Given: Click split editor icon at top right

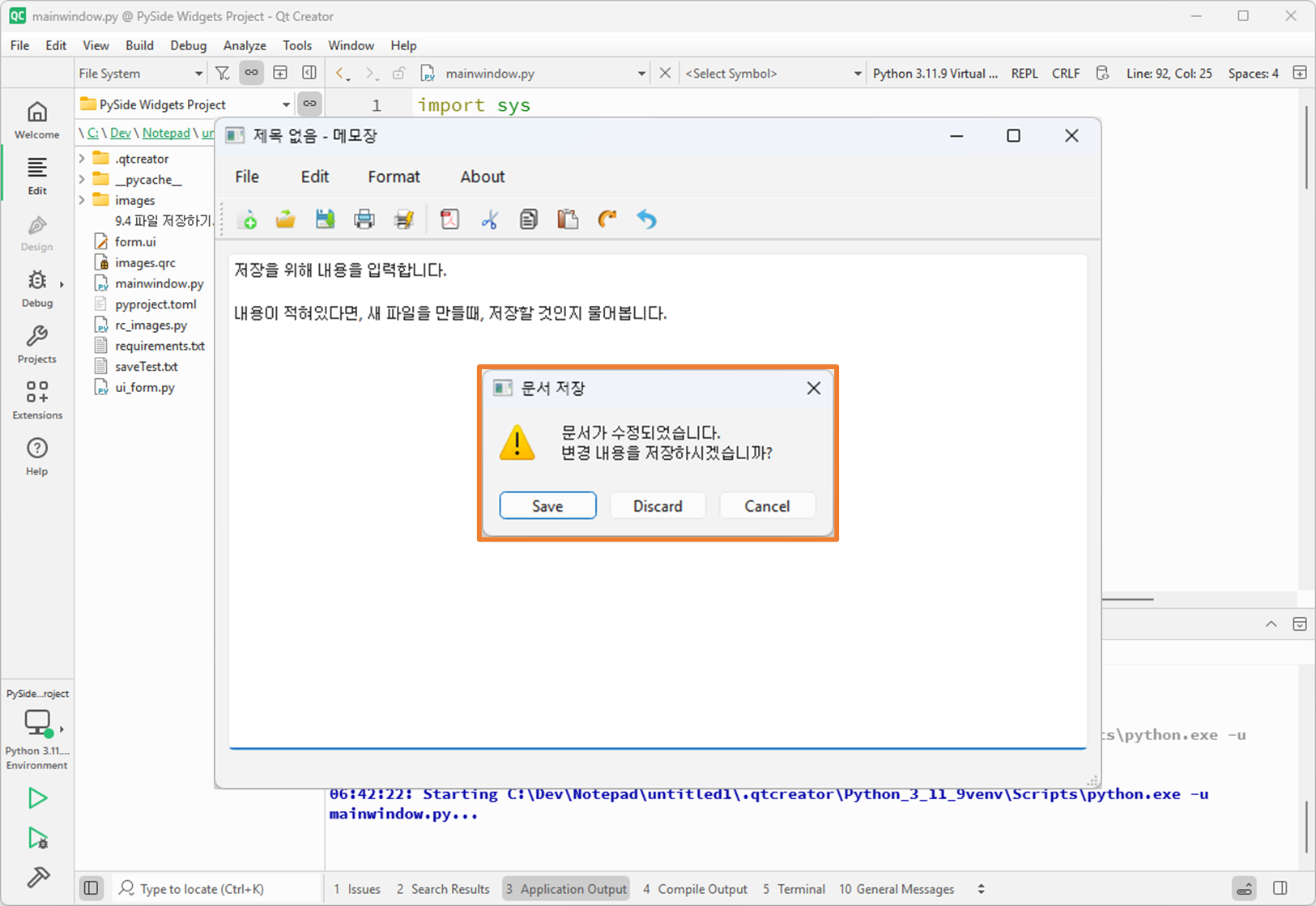Looking at the screenshot, I should pyautogui.click(x=1300, y=73).
